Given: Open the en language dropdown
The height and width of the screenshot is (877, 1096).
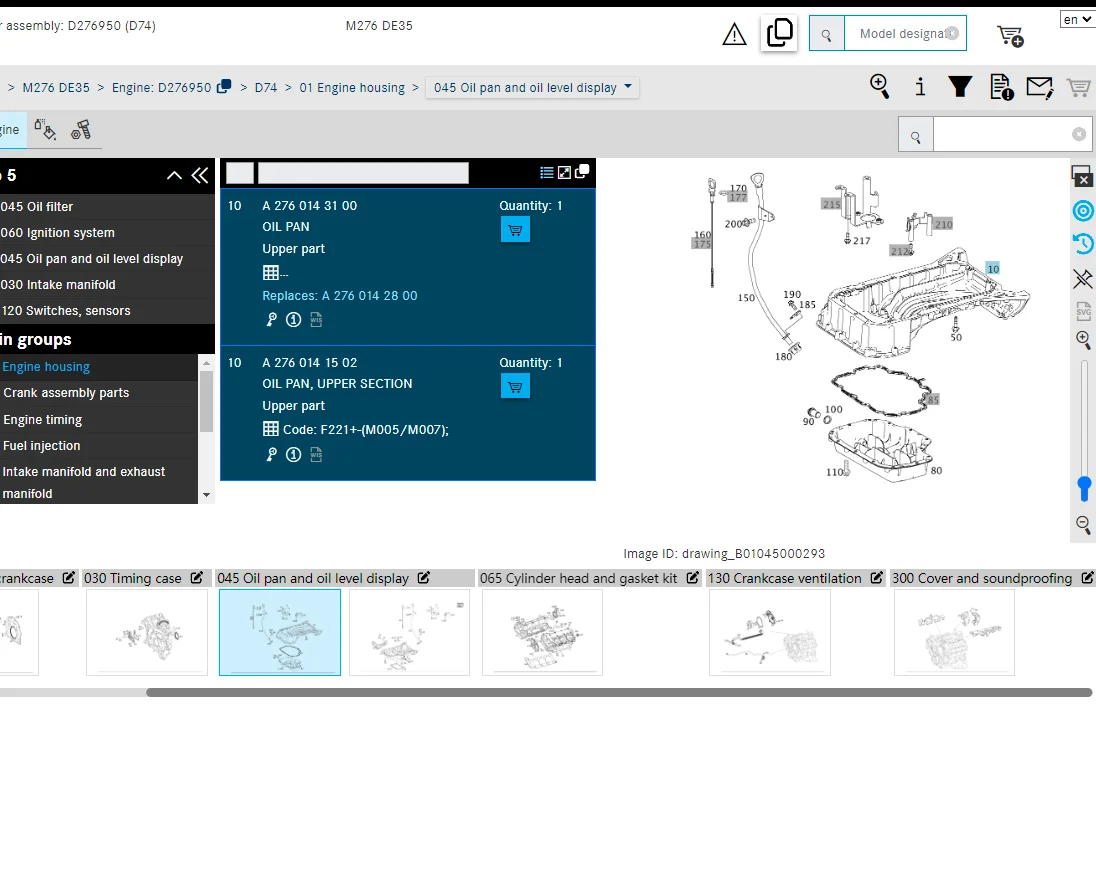Looking at the screenshot, I should click(1077, 20).
